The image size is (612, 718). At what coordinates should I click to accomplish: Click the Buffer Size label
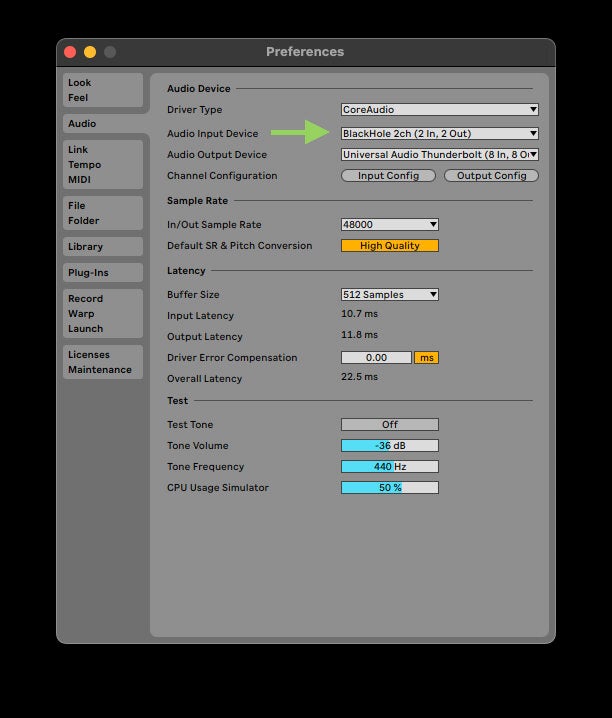tap(193, 294)
